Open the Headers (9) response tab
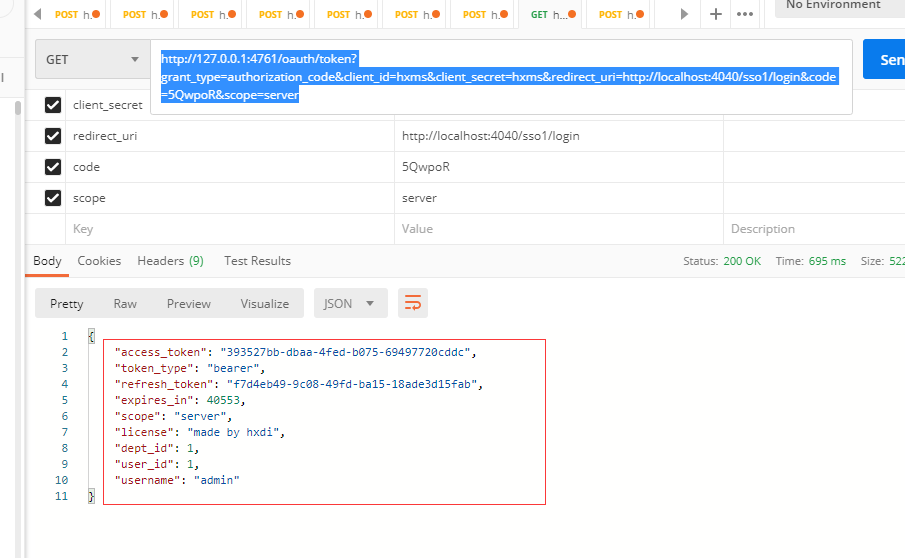Viewport: 905px width, 558px height. [170, 261]
